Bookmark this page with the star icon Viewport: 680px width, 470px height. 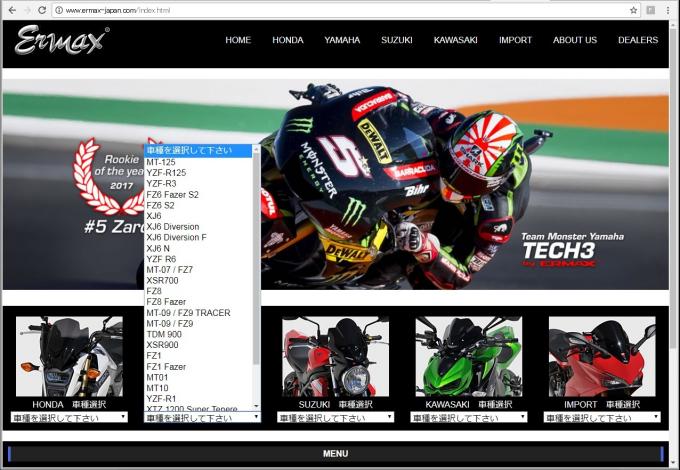[633, 10]
